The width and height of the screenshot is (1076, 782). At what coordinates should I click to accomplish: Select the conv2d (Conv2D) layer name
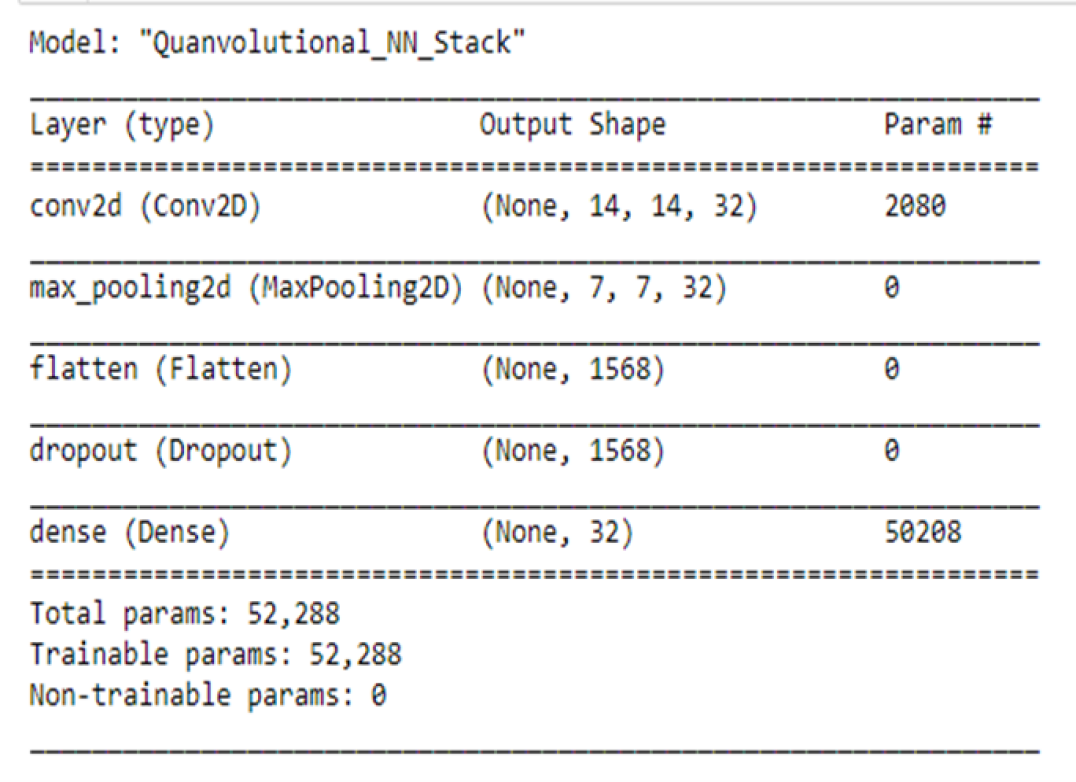pos(145,208)
